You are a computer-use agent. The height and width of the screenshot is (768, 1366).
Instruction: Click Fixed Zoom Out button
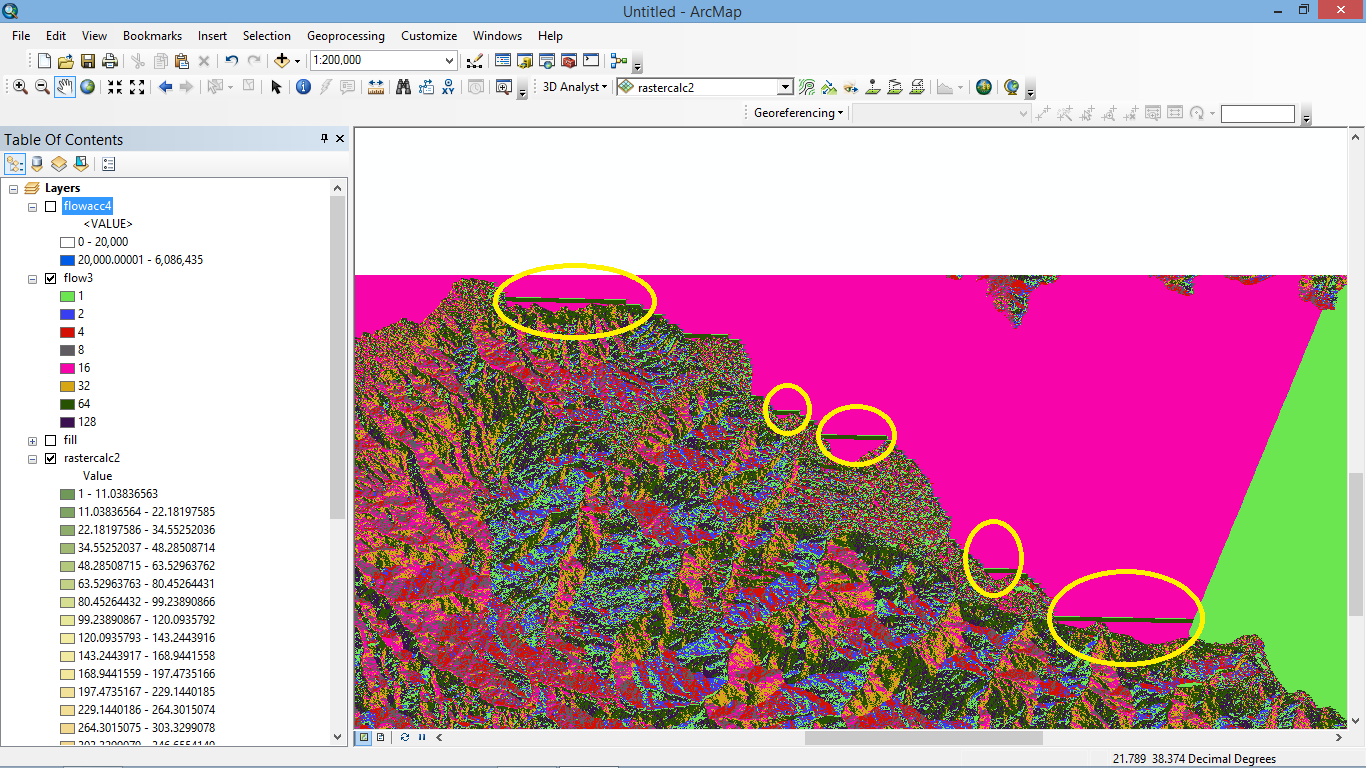click(137, 87)
